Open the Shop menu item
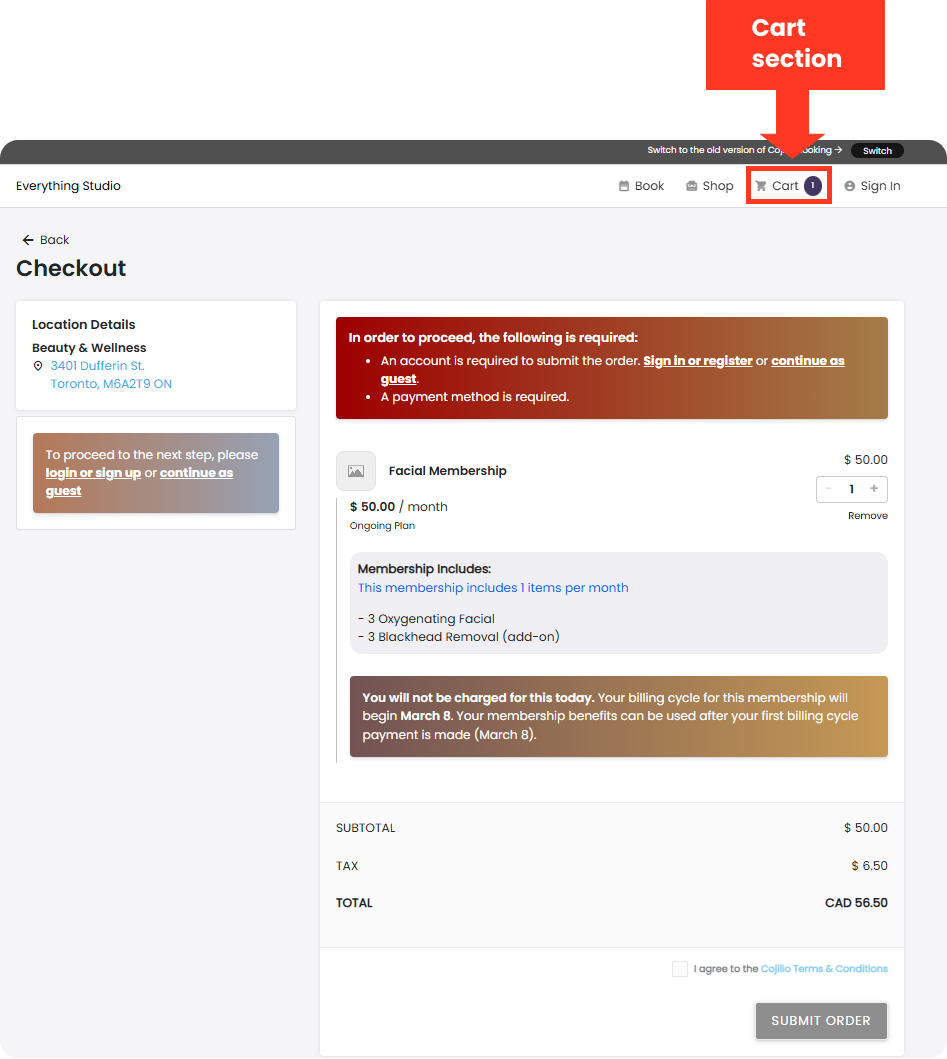947x1059 pixels. tap(717, 186)
